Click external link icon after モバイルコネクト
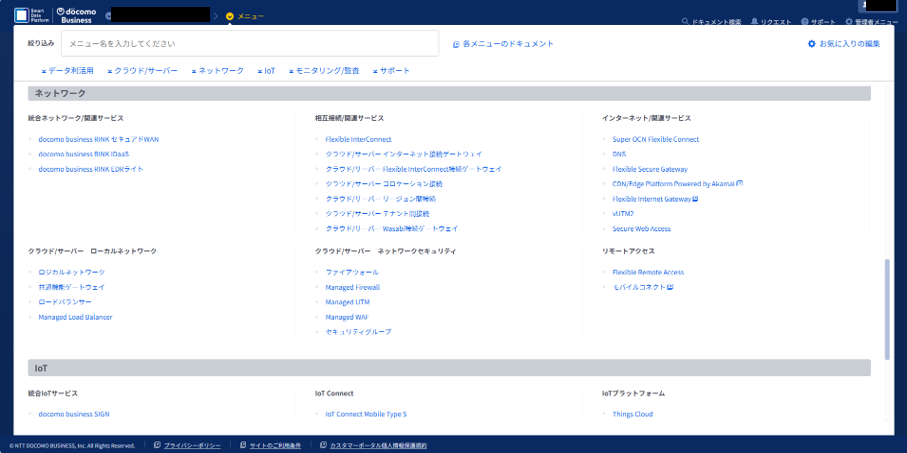 [x=670, y=286]
